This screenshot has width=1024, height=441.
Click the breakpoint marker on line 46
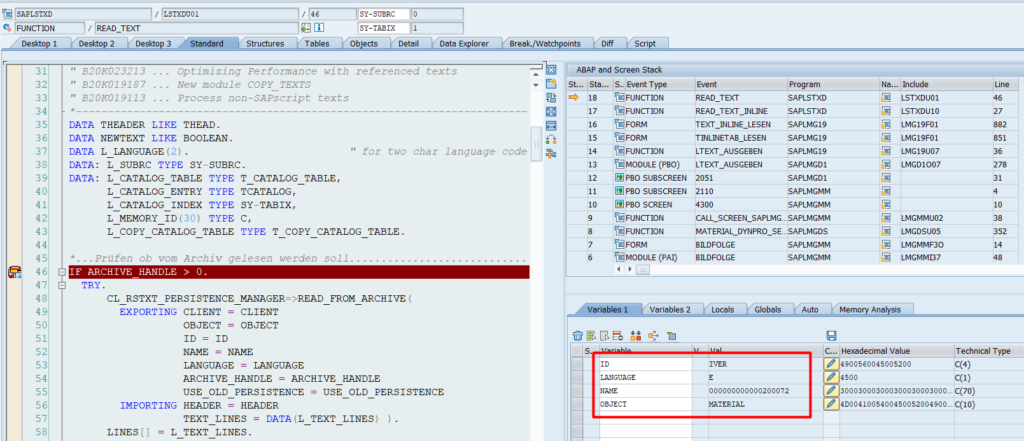[15, 272]
